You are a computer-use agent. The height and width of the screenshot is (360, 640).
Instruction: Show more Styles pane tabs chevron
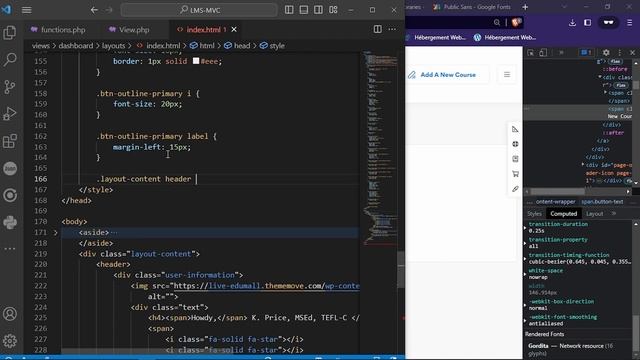point(613,213)
